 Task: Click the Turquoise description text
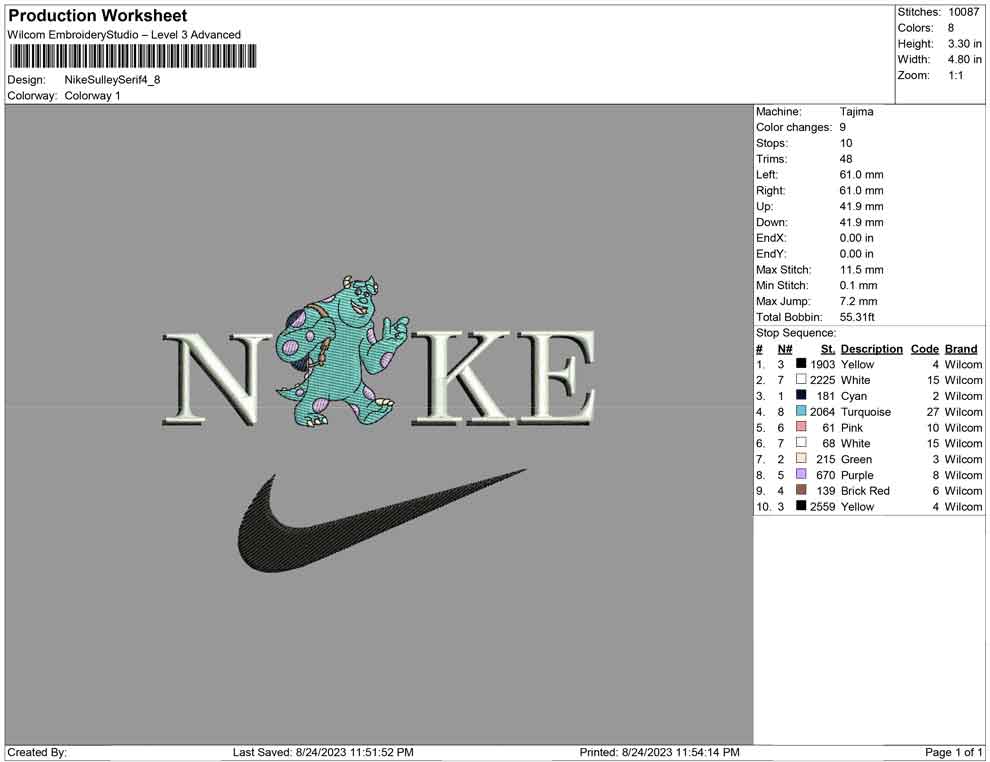point(866,412)
